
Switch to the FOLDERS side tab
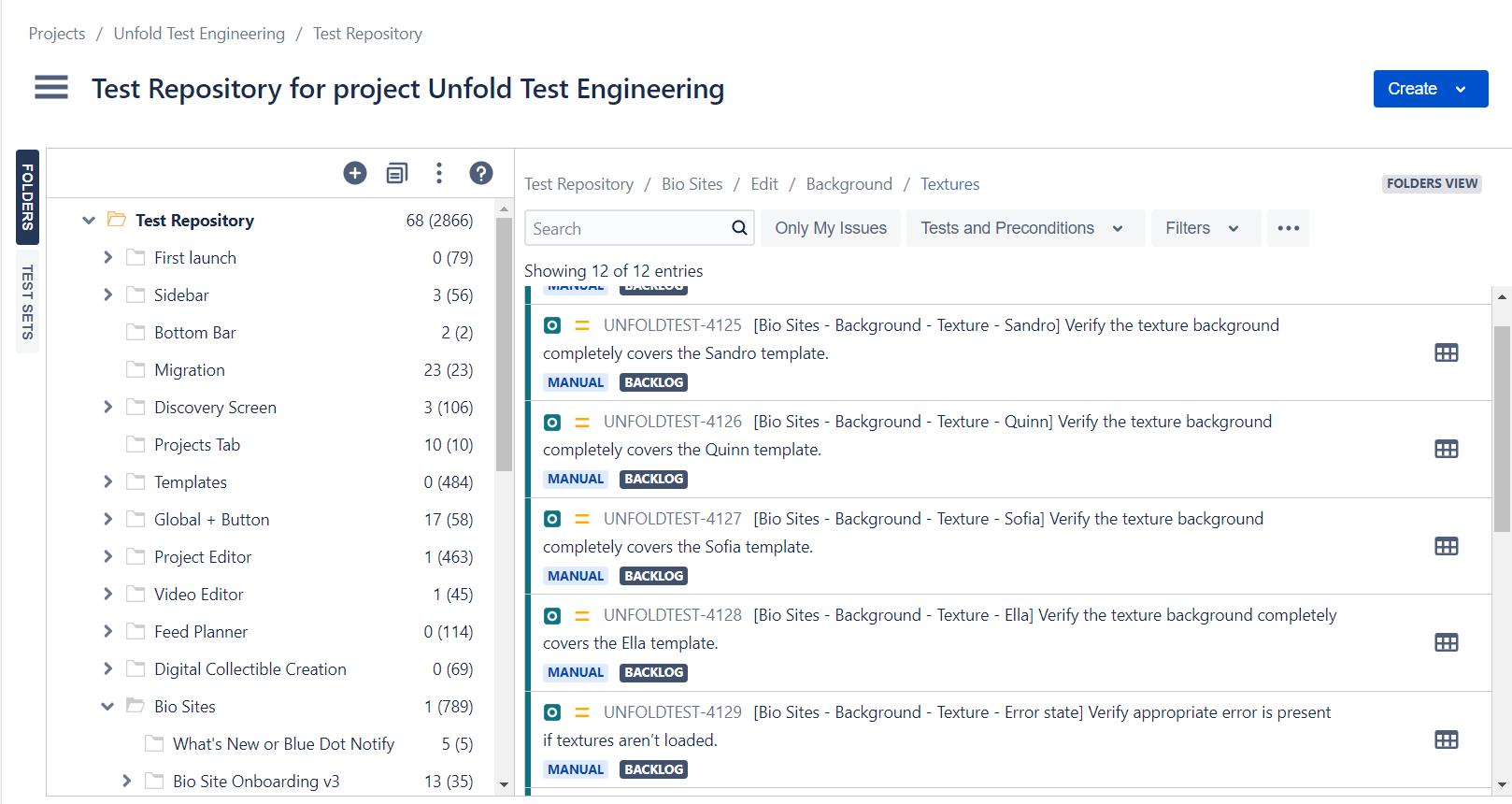click(x=27, y=197)
